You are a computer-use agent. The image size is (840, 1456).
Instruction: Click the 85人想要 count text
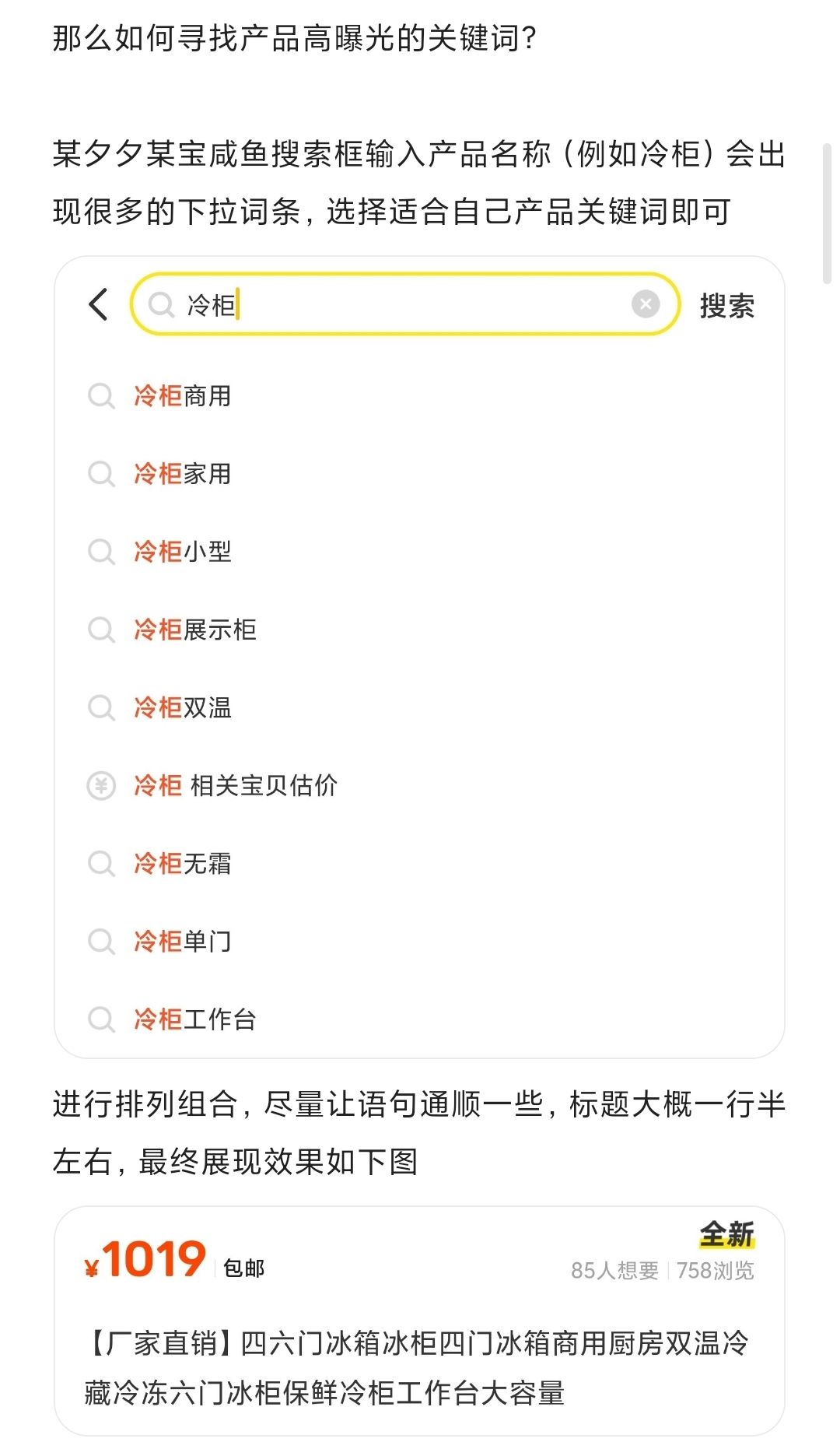coord(614,1271)
